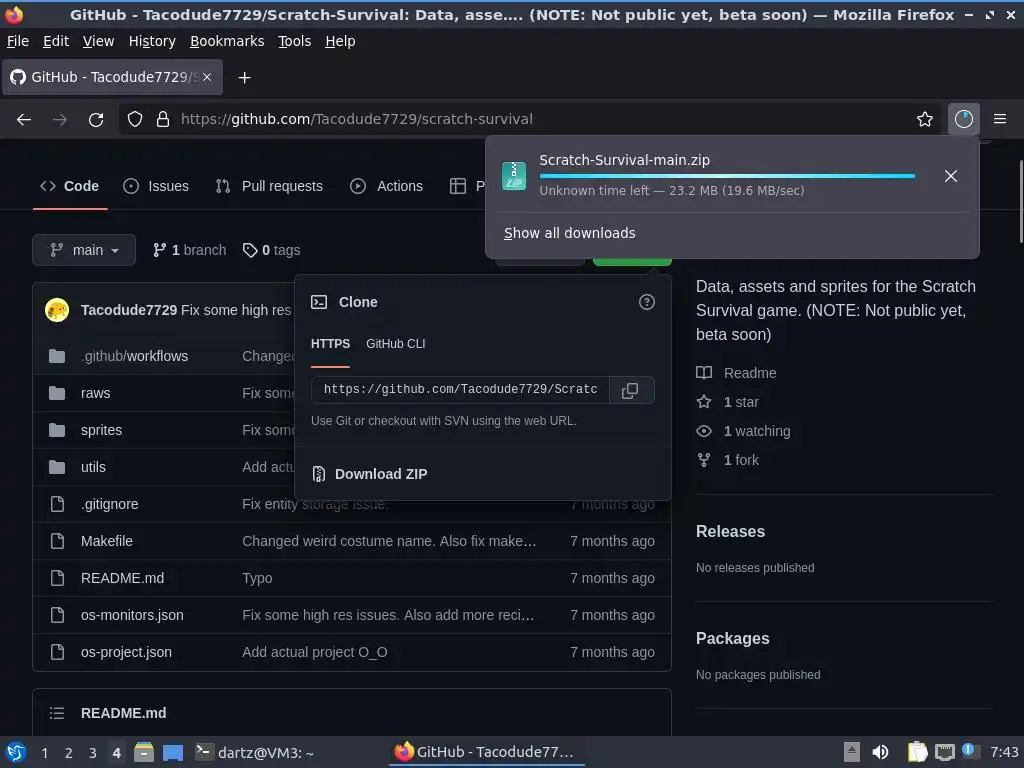Open the raws folder

[95, 393]
